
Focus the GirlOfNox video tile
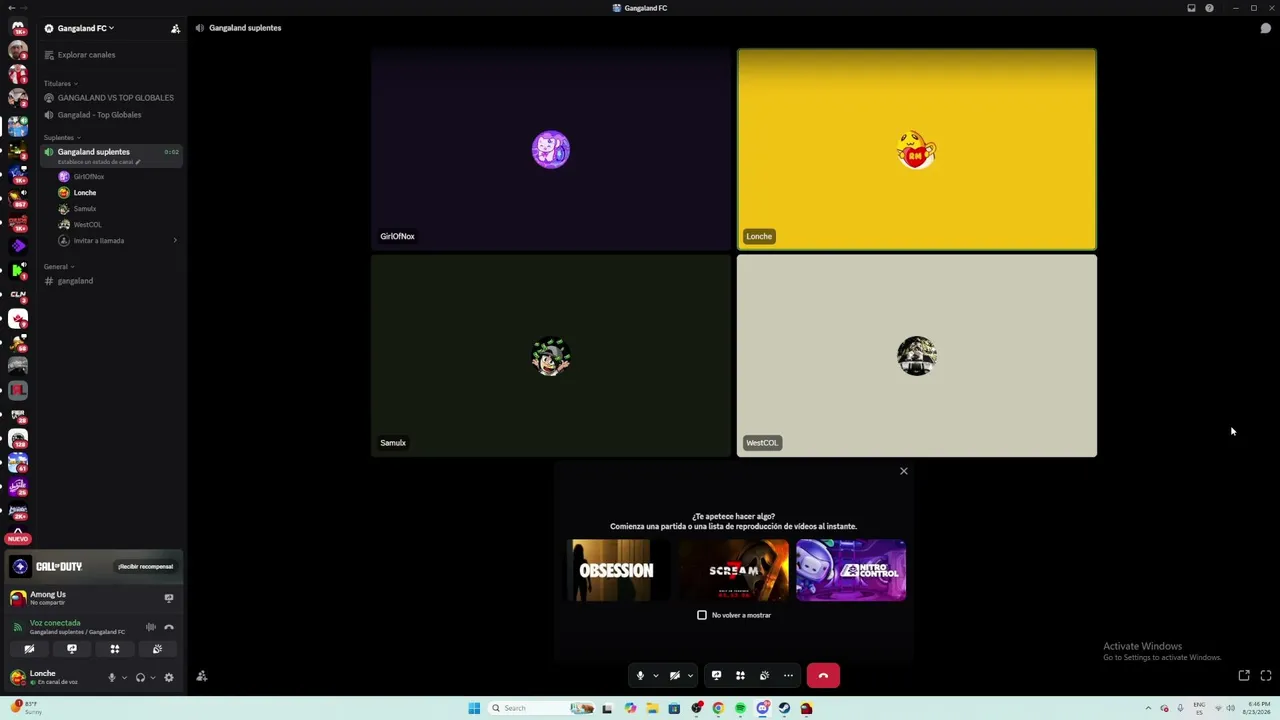pyautogui.click(x=551, y=150)
